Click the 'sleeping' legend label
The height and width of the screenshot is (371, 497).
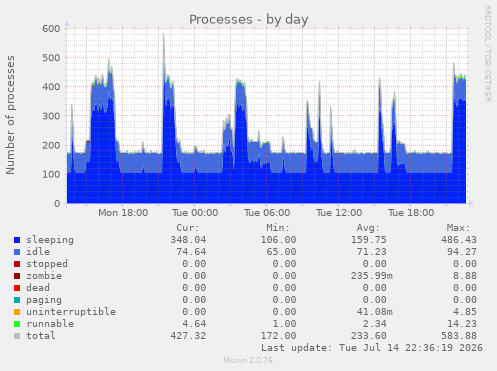(x=50, y=240)
